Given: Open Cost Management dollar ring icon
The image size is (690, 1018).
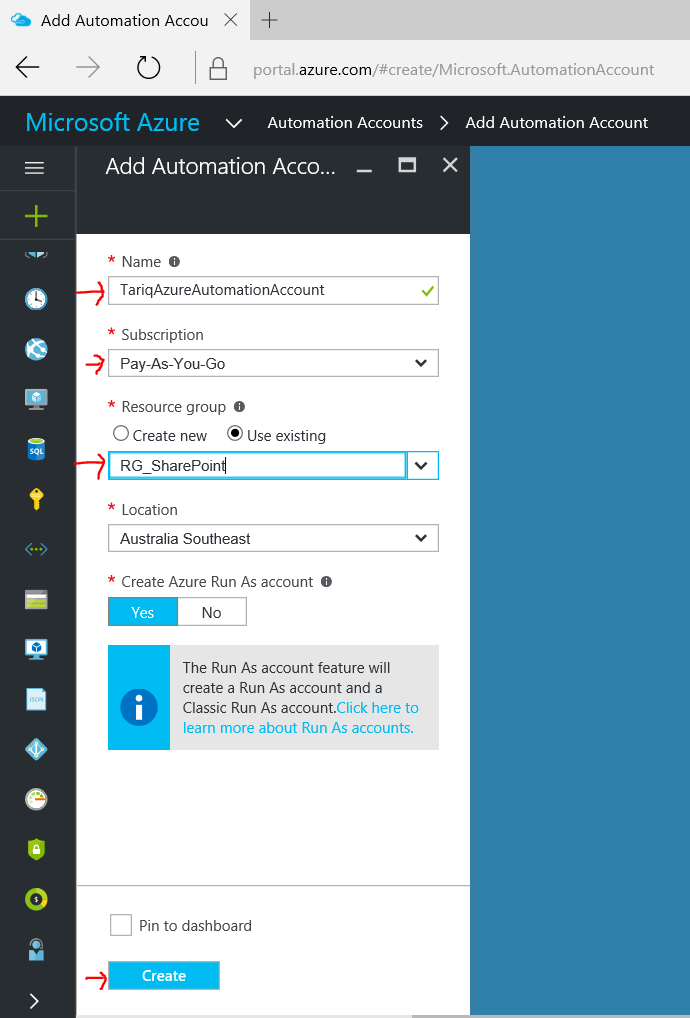Looking at the screenshot, I should pyautogui.click(x=36, y=899).
